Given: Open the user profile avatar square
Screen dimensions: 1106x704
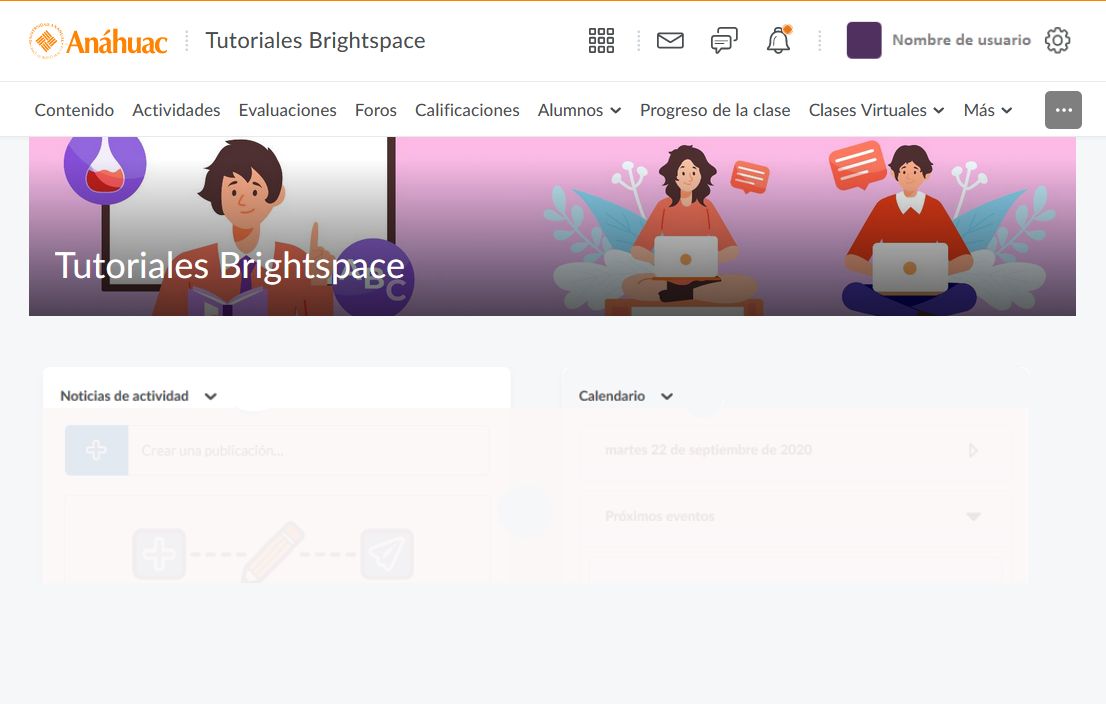Looking at the screenshot, I should [864, 40].
